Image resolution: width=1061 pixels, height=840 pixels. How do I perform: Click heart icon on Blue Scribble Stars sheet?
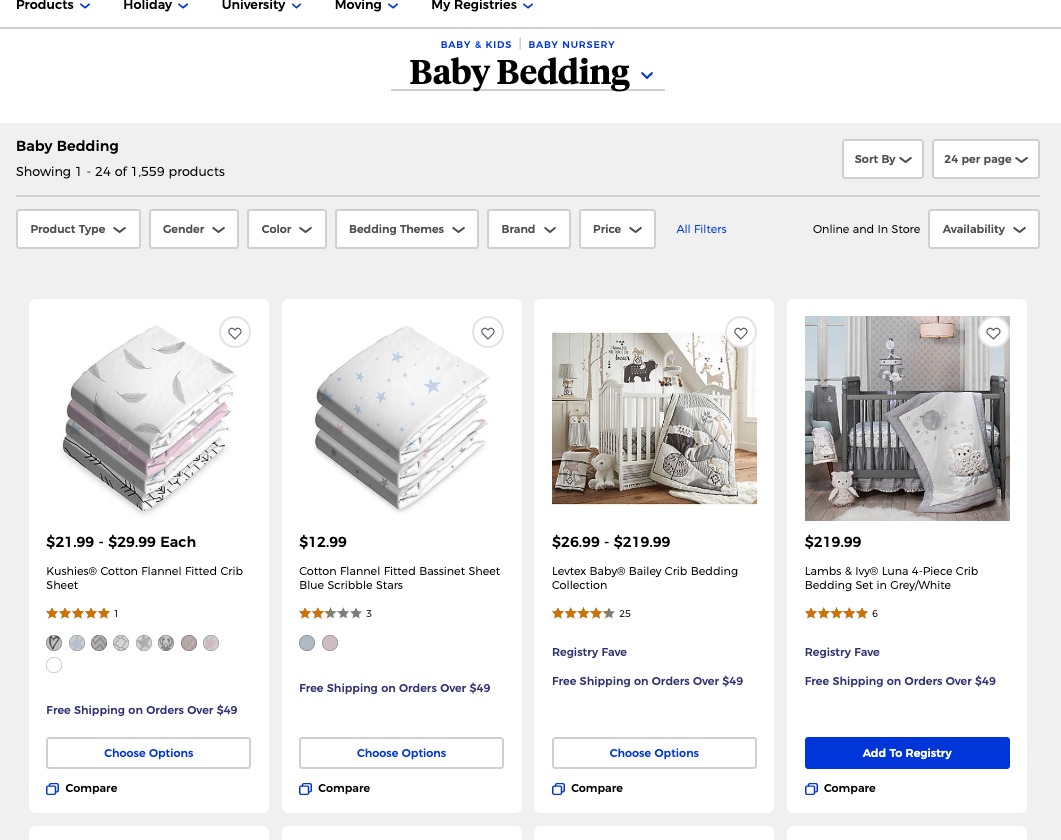tap(488, 333)
